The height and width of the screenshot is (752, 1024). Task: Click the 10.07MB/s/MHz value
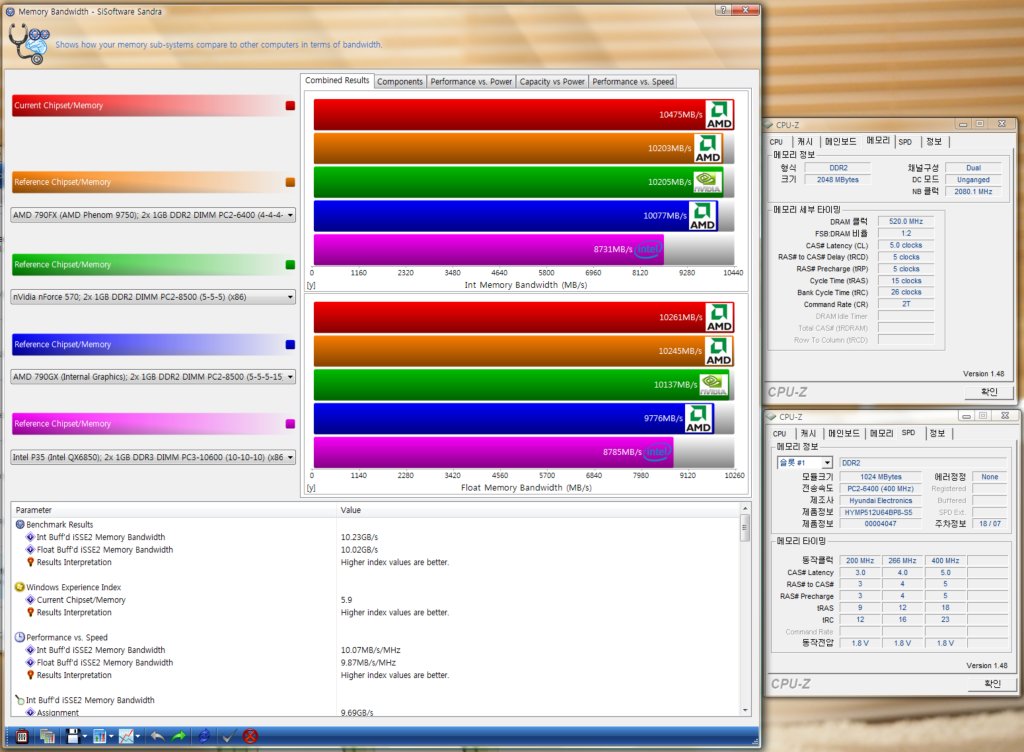(370, 650)
